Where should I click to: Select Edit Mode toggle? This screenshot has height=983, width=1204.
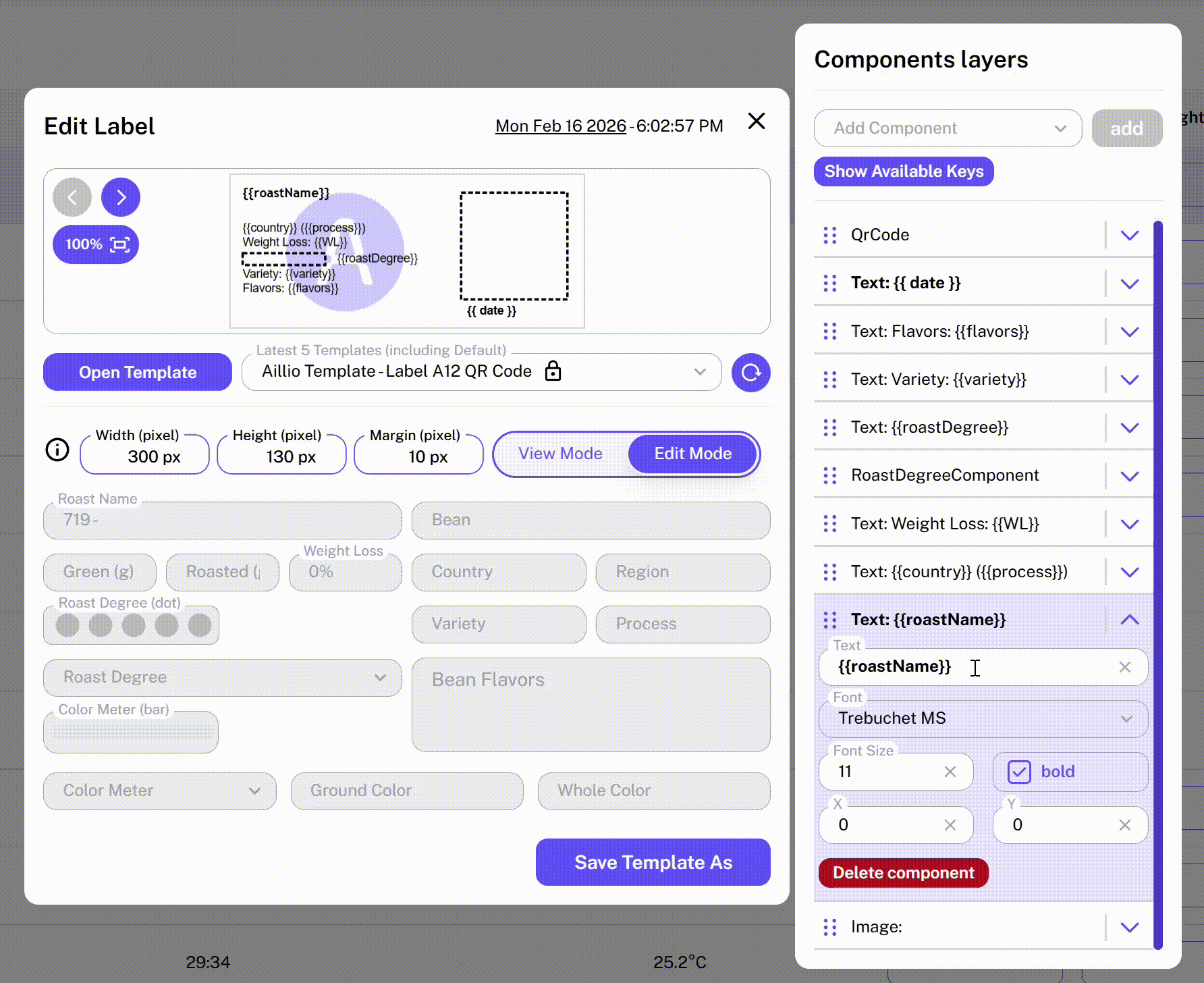pyautogui.click(x=692, y=454)
